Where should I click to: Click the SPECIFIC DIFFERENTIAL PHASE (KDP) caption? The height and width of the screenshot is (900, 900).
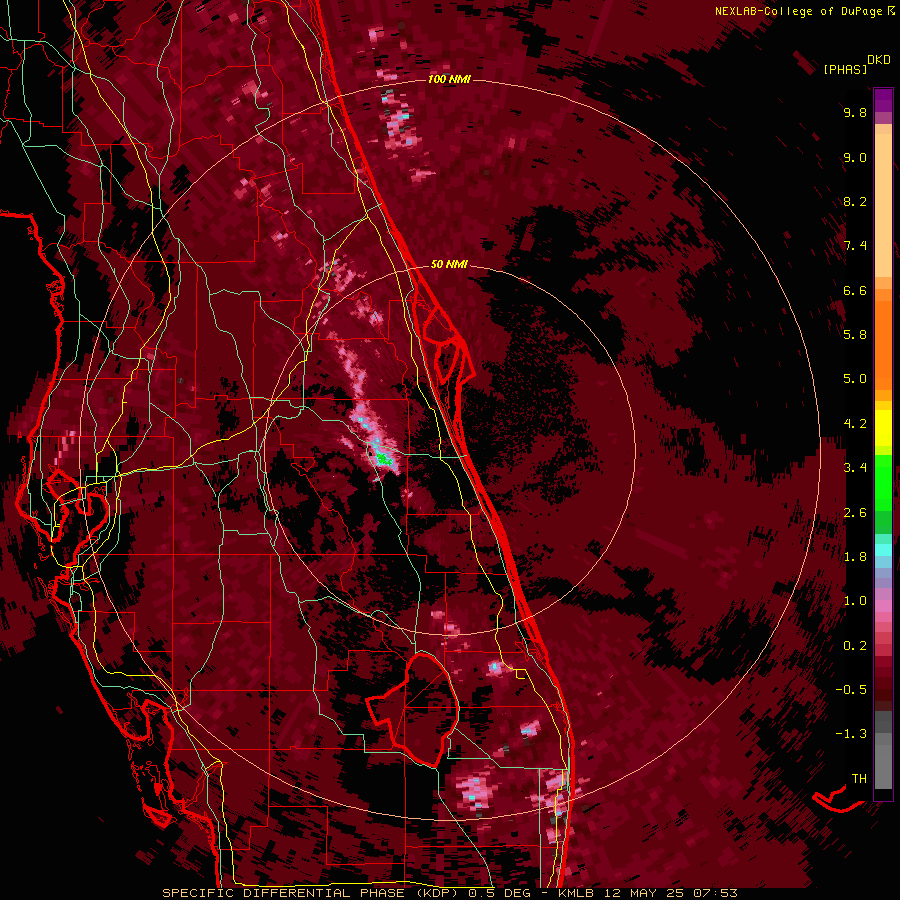coord(312,893)
